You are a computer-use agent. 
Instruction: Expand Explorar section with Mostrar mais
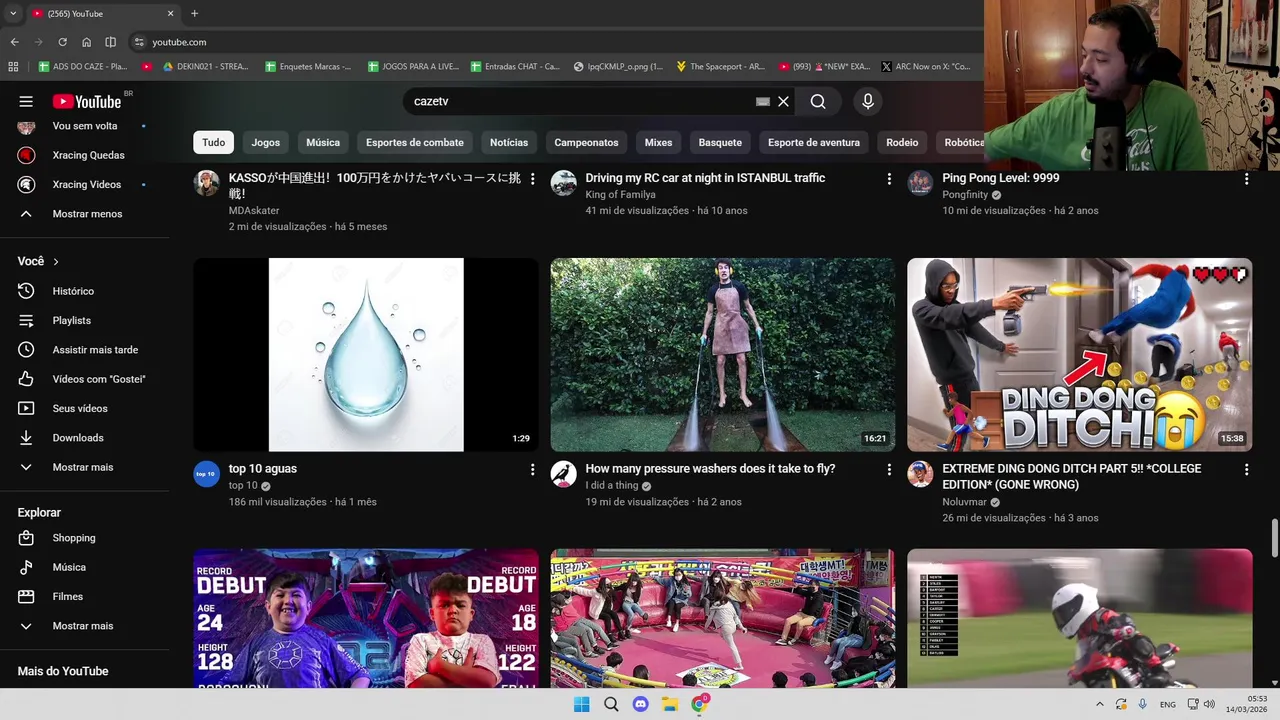coord(84,626)
